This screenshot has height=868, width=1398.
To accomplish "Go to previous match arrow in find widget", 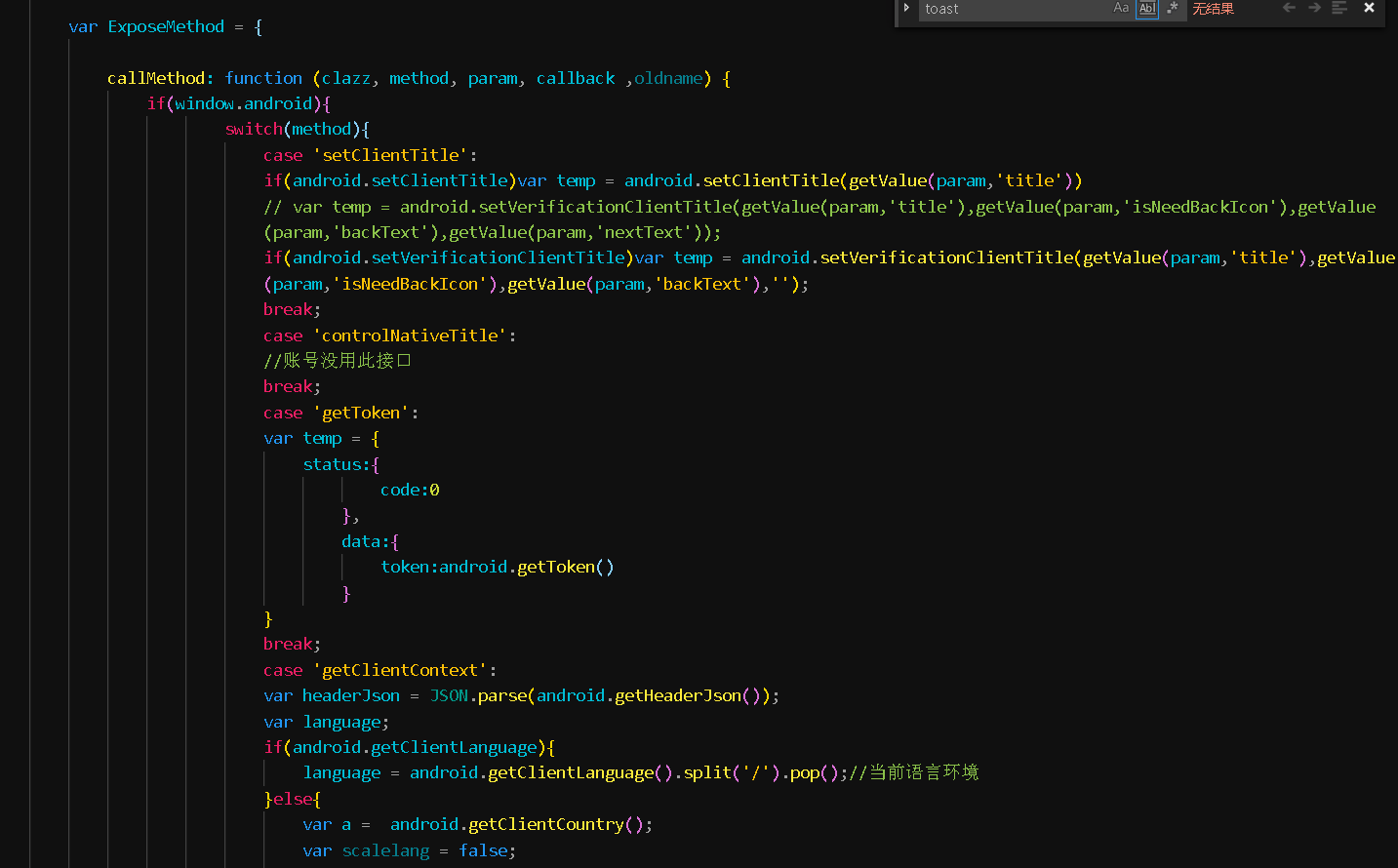I will 1289,8.
